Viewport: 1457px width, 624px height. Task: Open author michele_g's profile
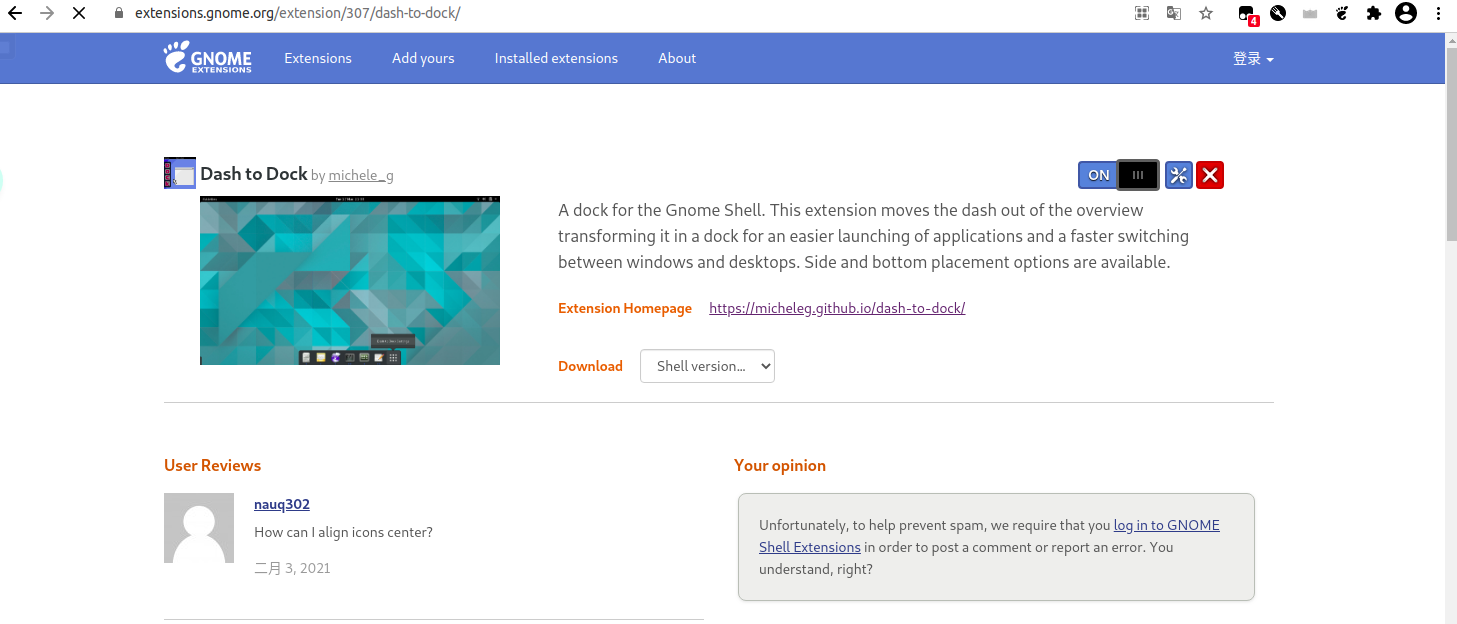tap(361, 176)
